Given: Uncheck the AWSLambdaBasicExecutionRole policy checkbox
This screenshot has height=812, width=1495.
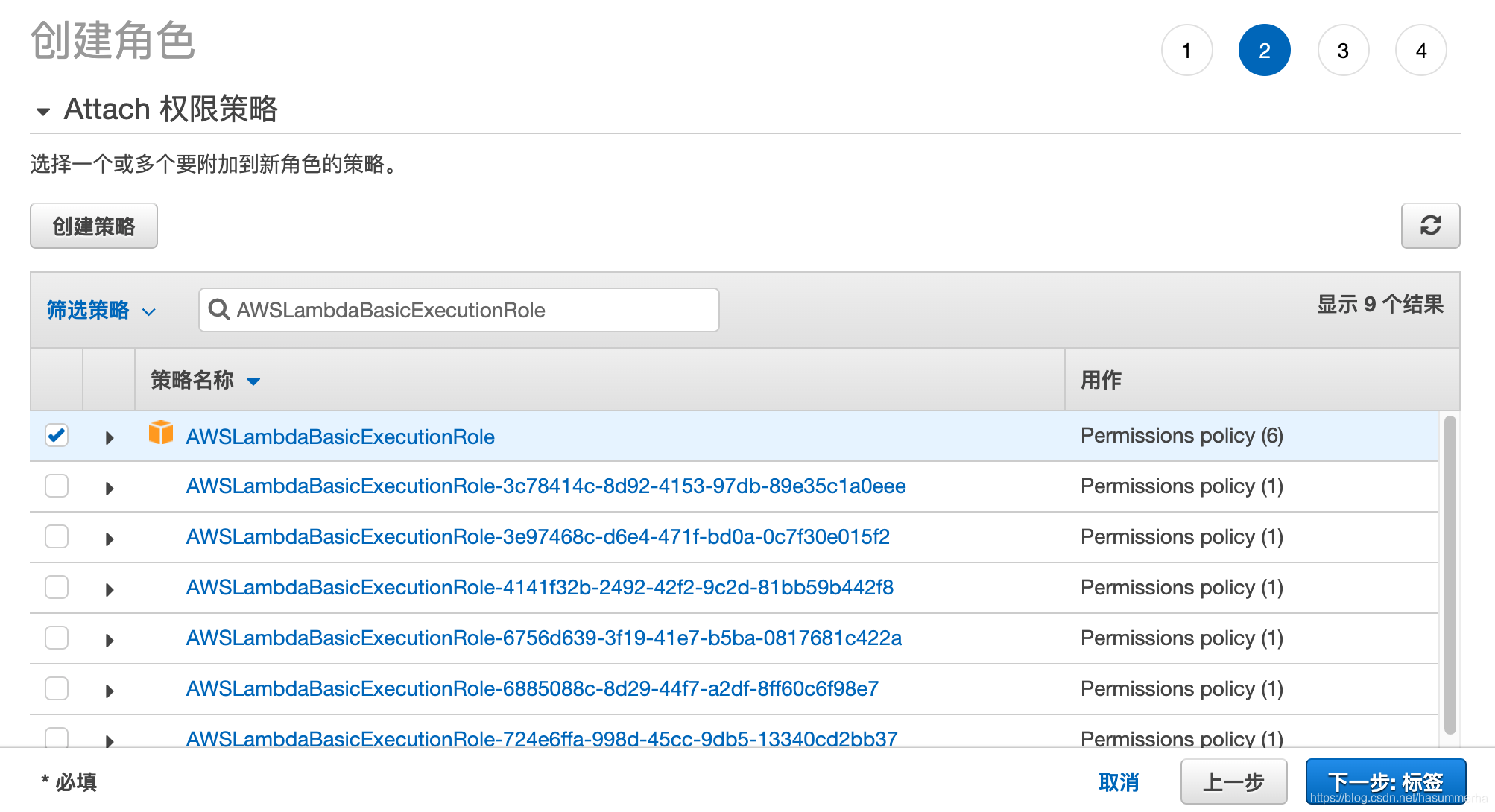Looking at the screenshot, I should click(x=57, y=435).
